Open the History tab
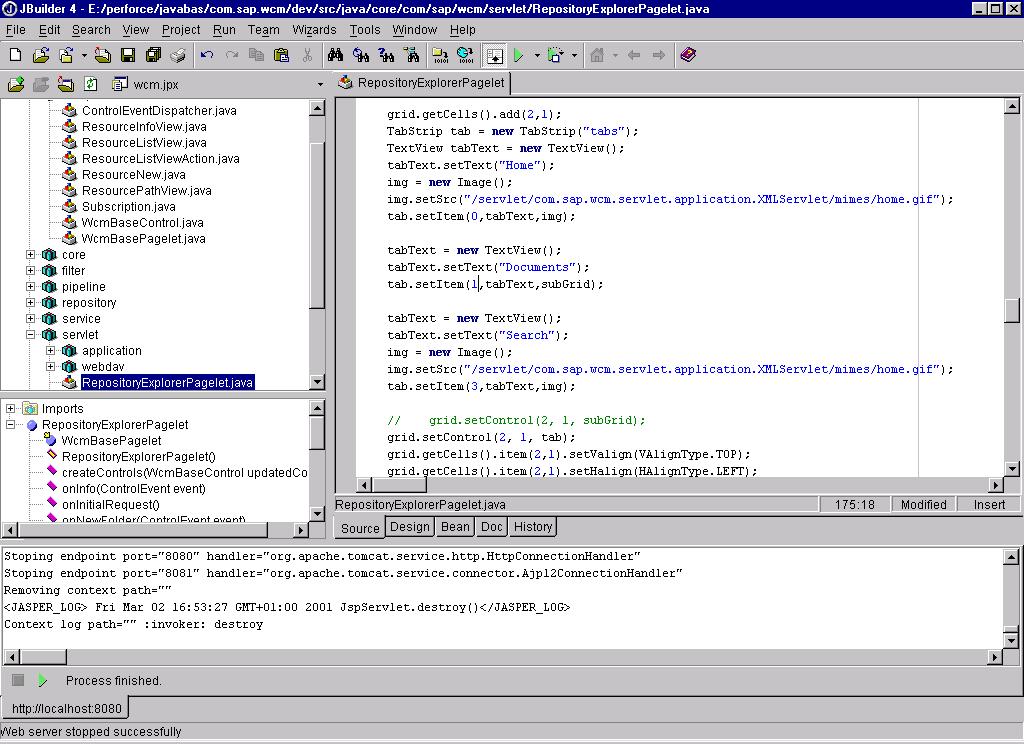This screenshot has height=744, width=1024. click(x=532, y=527)
